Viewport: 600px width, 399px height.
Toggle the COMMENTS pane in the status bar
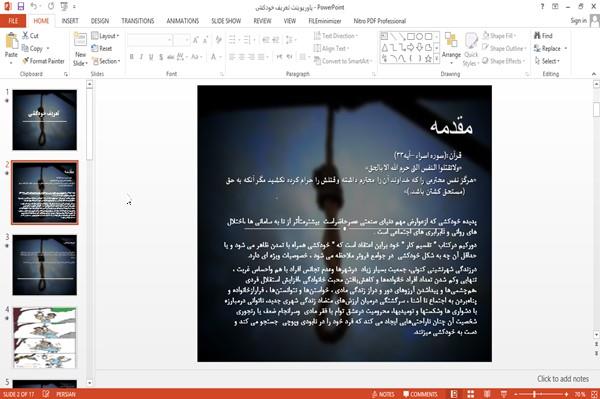(x=420, y=394)
